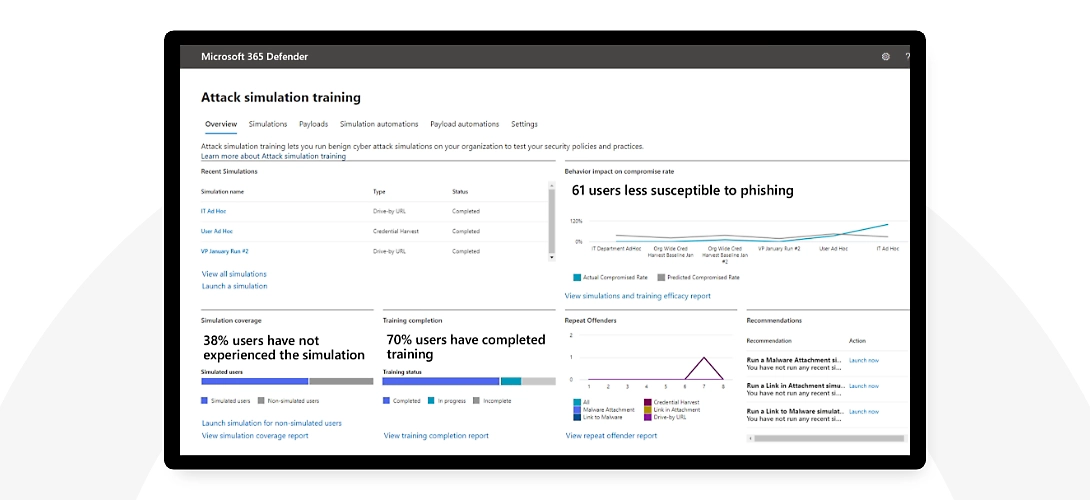Click the Simulated users legend square
Screen dimensions: 1090x500
tap(205, 401)
